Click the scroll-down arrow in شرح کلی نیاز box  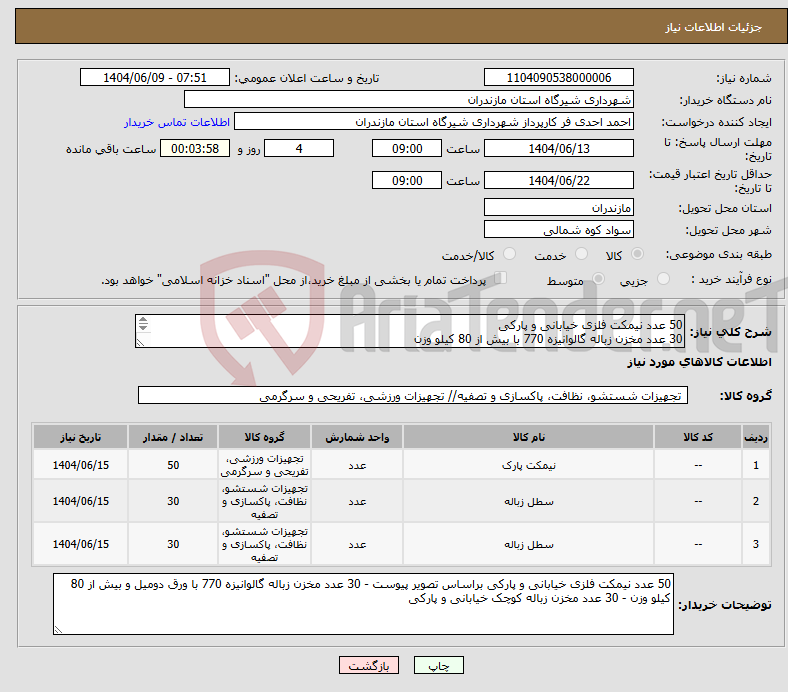[143, 327]
